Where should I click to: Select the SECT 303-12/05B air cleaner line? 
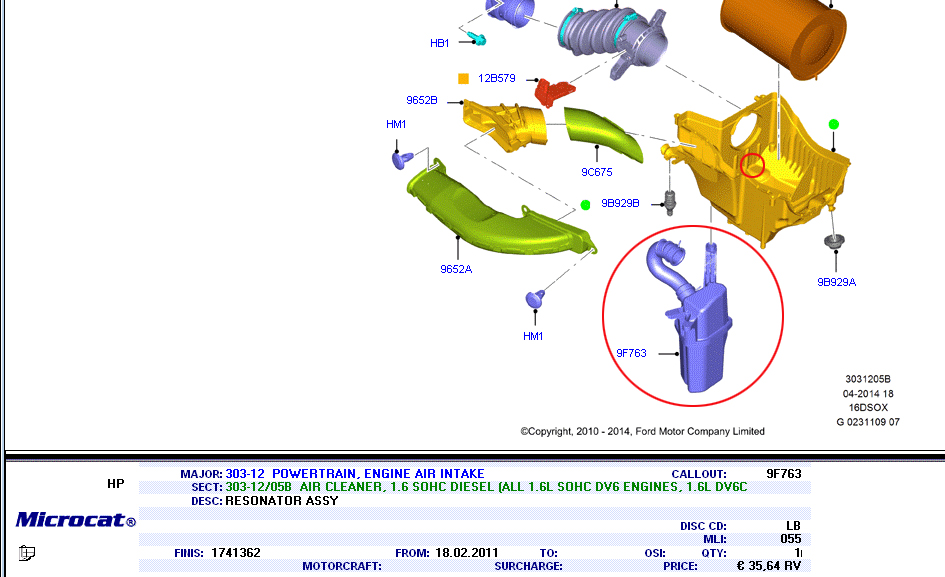[x=484, y=487]
